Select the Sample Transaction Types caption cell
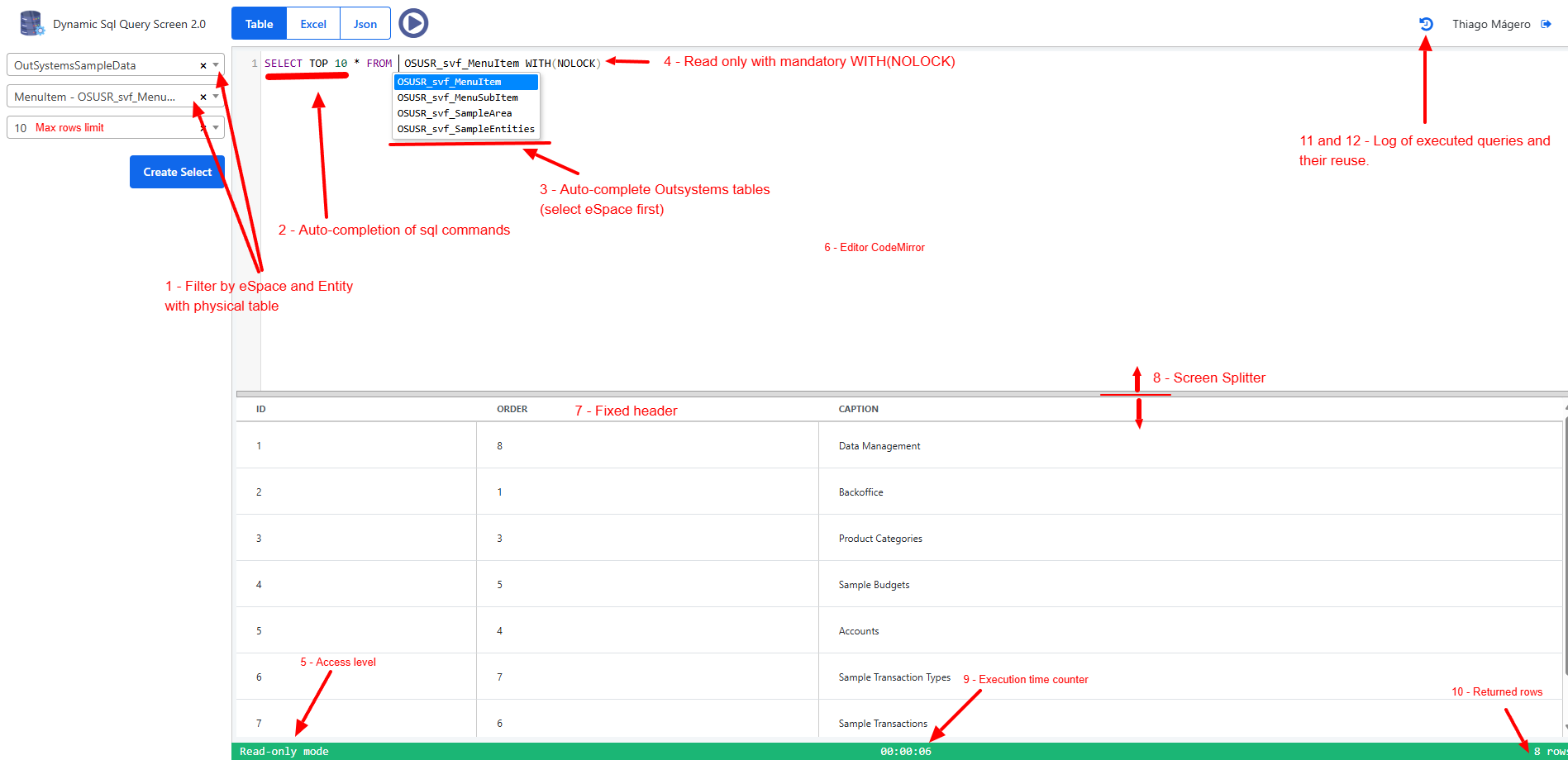This screenshot has height=760, width=1568. (894, 677)
